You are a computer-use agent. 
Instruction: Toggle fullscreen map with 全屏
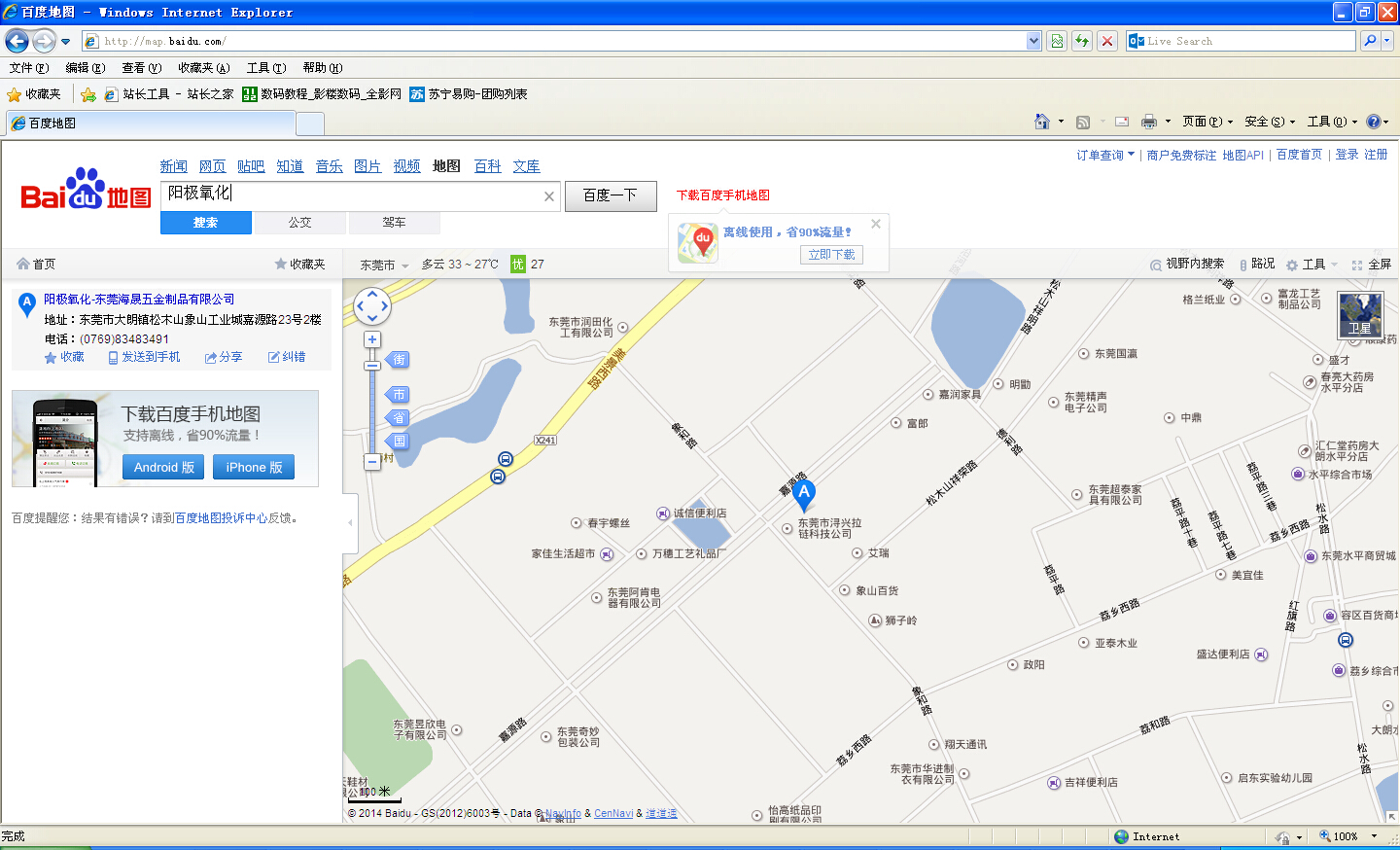(x=1372, y=265)
